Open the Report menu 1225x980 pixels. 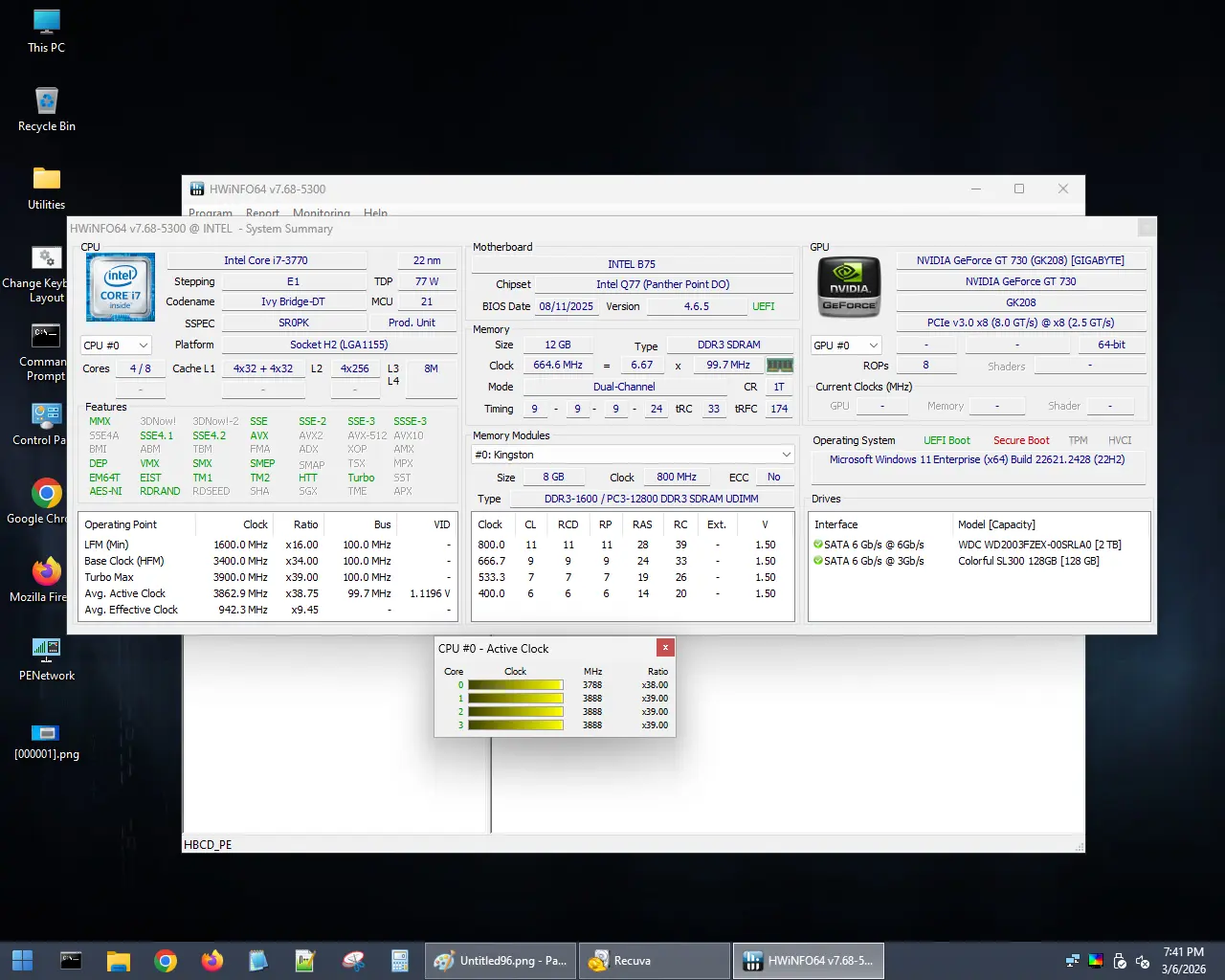pyautogui.click(x=262, y=213)
